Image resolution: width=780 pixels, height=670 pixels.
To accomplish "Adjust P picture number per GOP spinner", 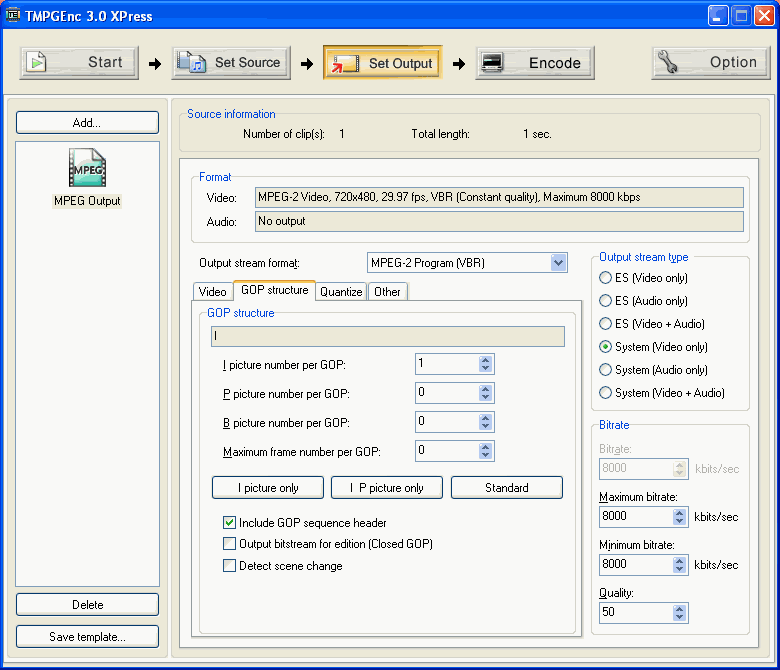I will 486,393.
